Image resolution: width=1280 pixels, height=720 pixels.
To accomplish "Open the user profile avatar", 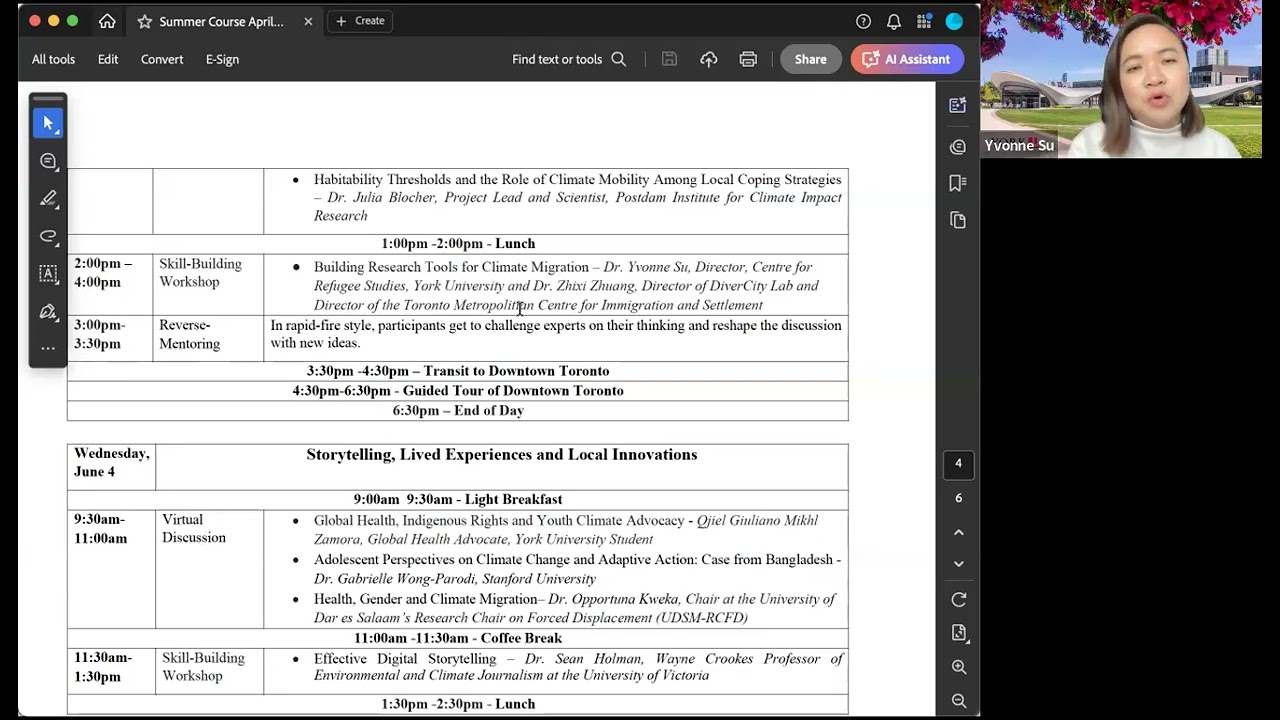I will coord(954,21).
